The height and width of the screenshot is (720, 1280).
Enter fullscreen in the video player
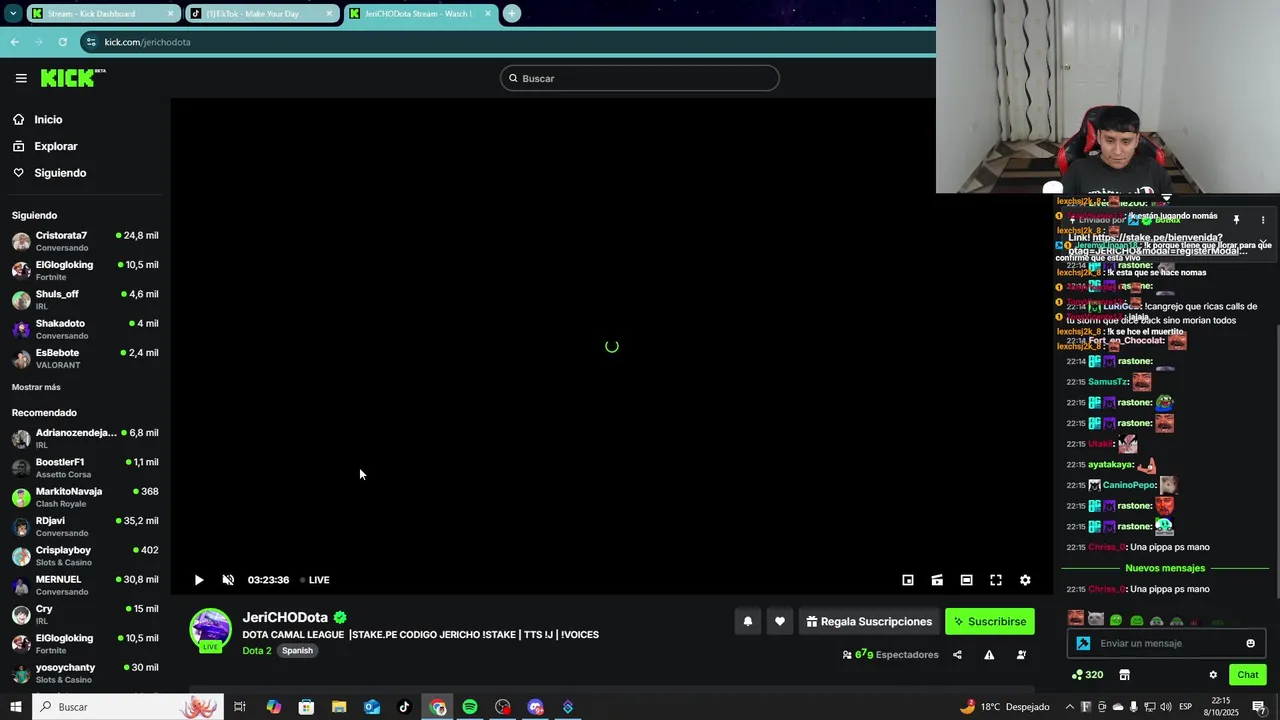996,580
